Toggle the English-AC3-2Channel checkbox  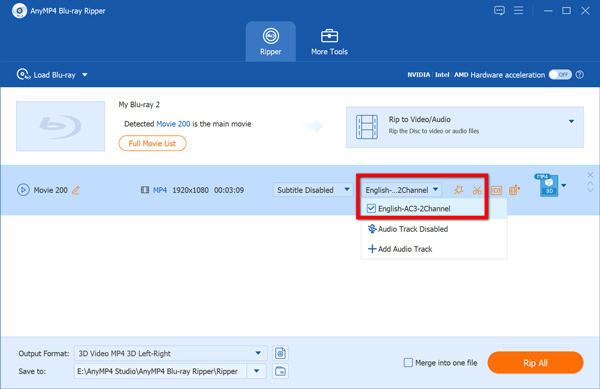click(371, 208)
